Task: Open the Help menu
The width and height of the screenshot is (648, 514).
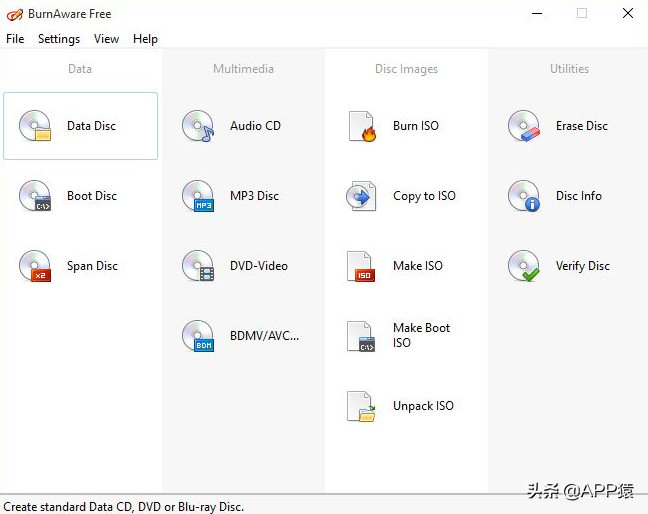Action: click(x=145, y=39)
